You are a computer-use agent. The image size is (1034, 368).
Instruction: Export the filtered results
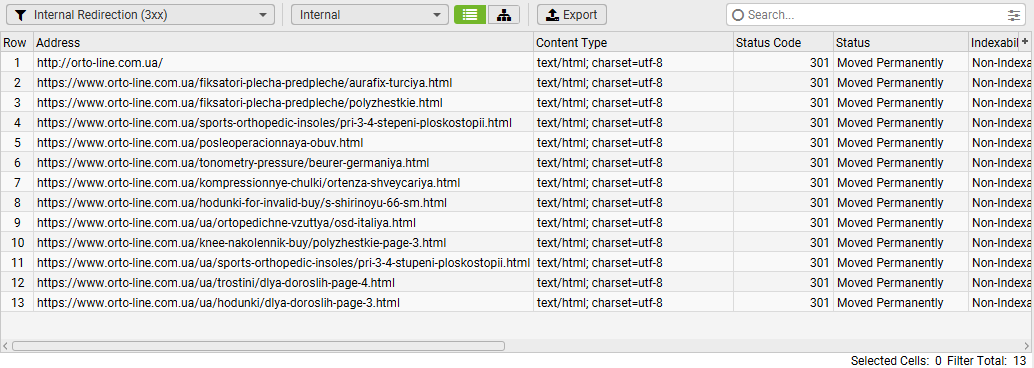pos(572,15)
